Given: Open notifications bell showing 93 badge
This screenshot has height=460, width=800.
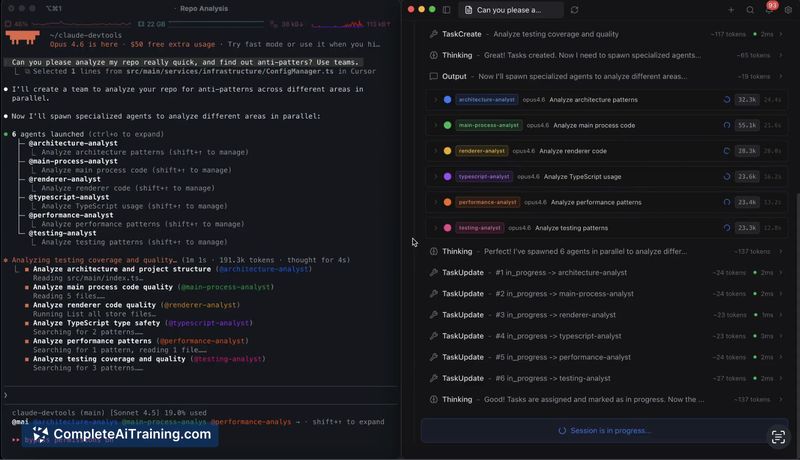Looking at the screenshot, I should pyautogui.click(x=769, y=9).
